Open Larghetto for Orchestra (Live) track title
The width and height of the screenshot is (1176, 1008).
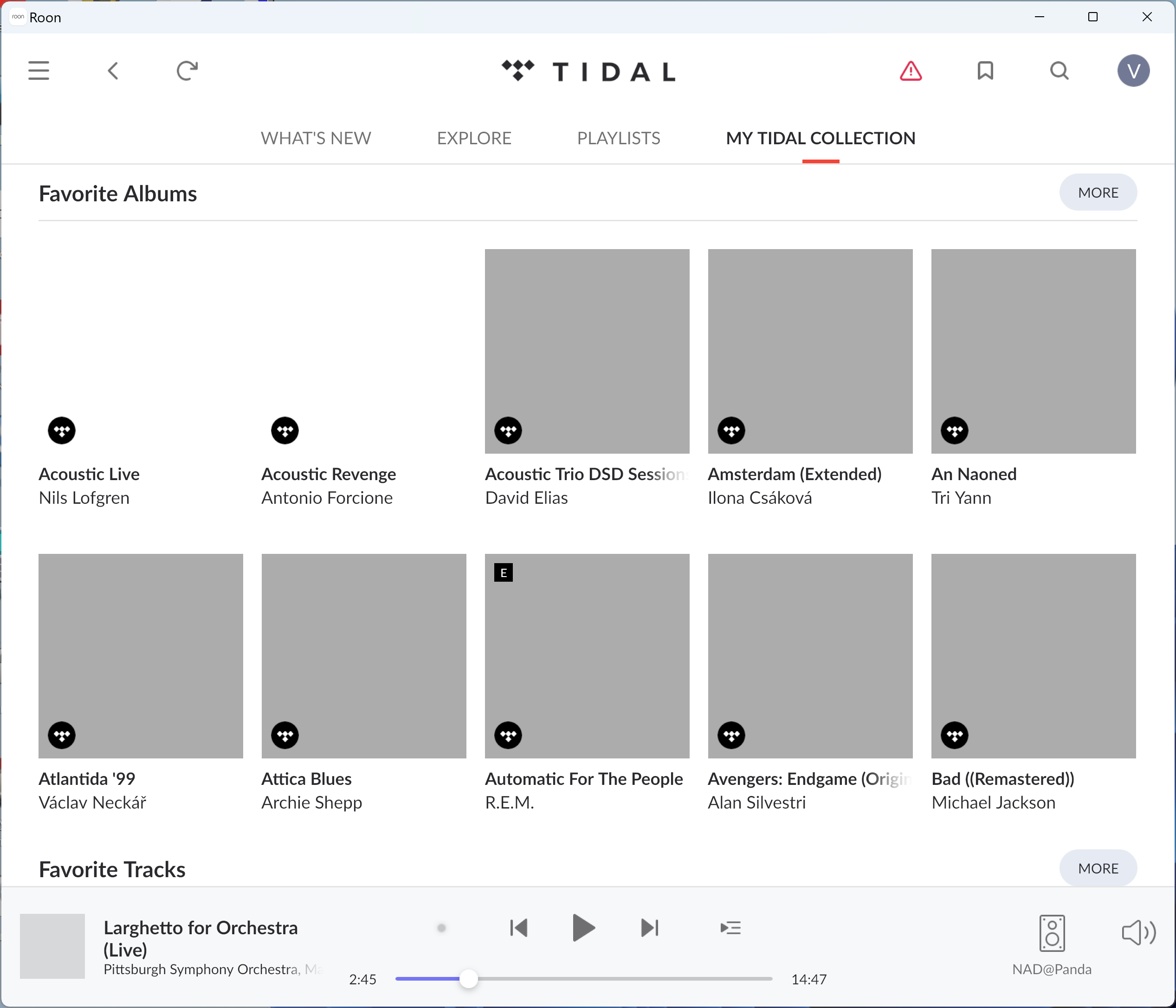200,938
